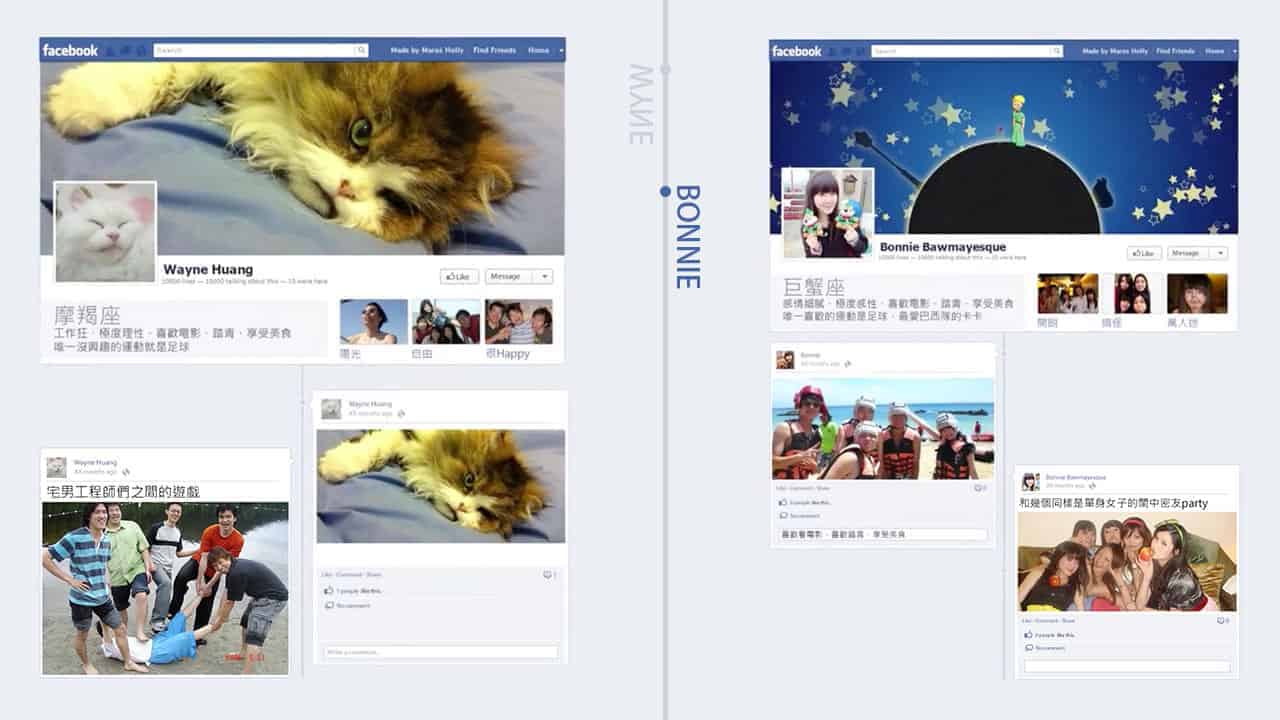Click the Facebook logo on Wayne's page
The width and height of the screenshot is (1280, 720).
click(x=70, y=50)
